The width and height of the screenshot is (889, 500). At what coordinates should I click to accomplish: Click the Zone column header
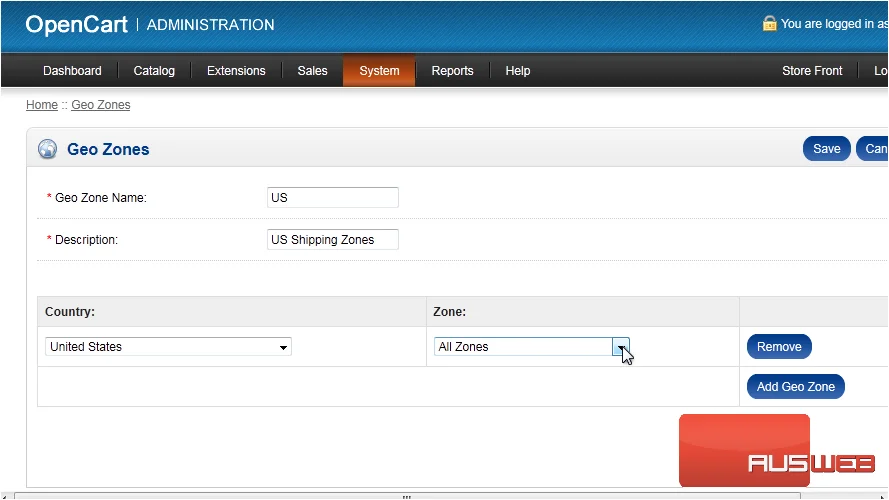[450, 312]
